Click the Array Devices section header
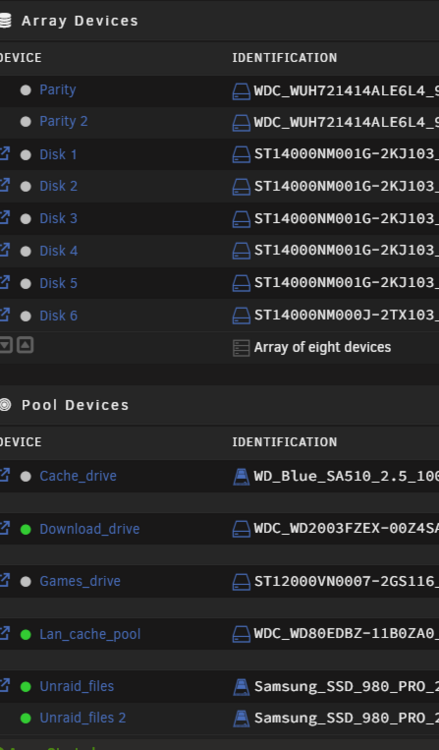Screen dimensions: 439x750 click(x=80, y=21)
